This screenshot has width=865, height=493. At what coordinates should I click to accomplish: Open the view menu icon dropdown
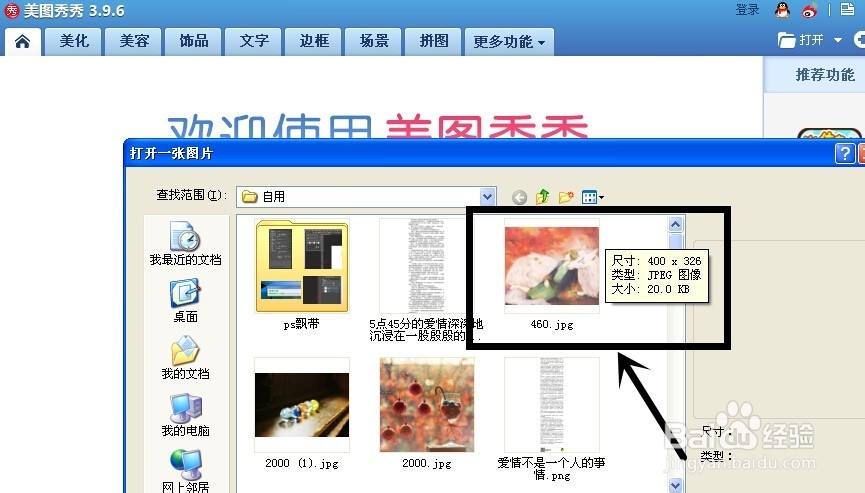coord(593,197)
